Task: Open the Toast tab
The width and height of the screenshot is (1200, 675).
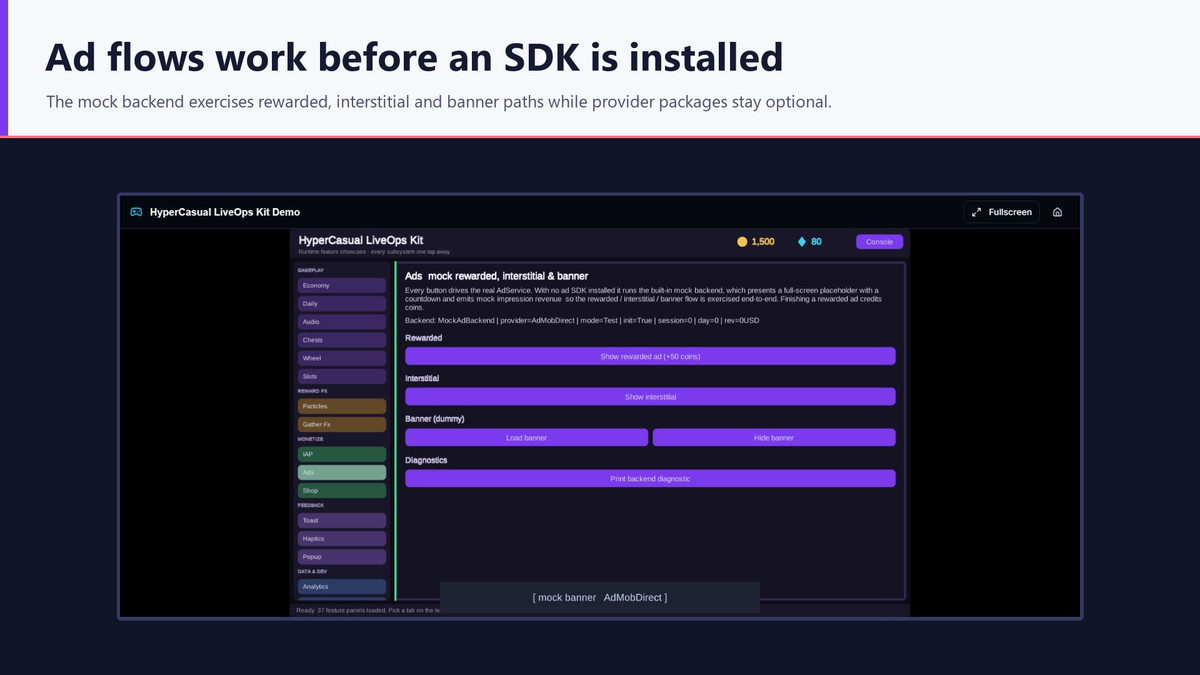Action: click(x=342, y=520)
